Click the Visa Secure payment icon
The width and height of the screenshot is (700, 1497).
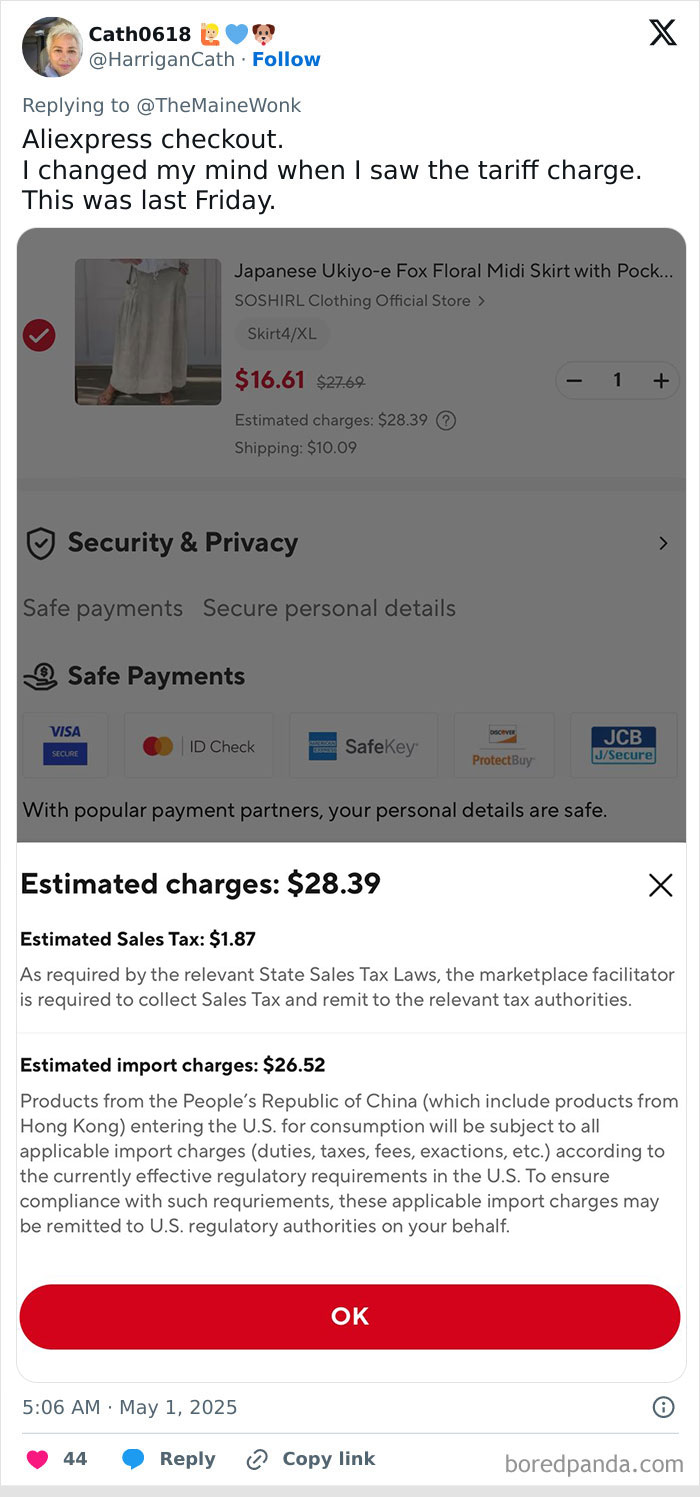64,745
